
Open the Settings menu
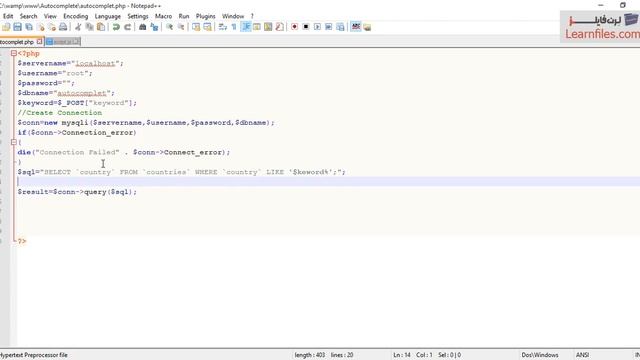click(x=138, y=16)
